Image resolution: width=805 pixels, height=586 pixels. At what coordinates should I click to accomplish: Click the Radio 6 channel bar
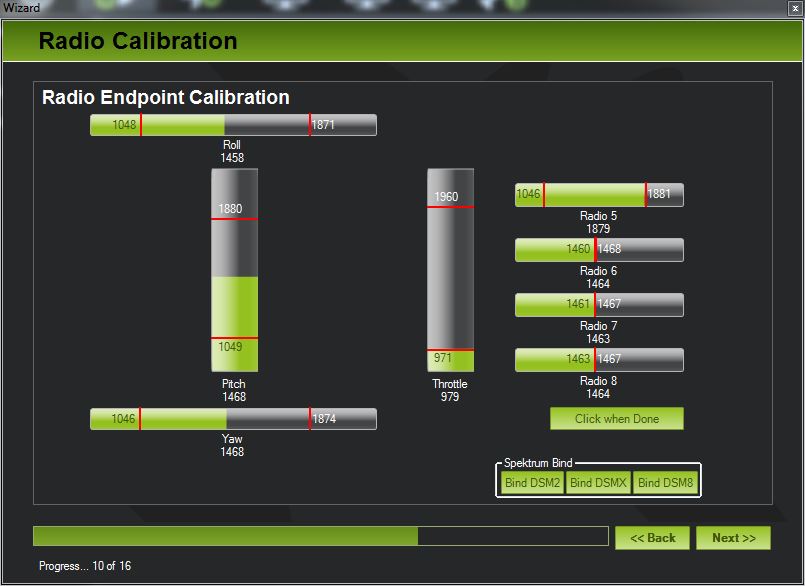pyautogui.click(x=599, y=250)
